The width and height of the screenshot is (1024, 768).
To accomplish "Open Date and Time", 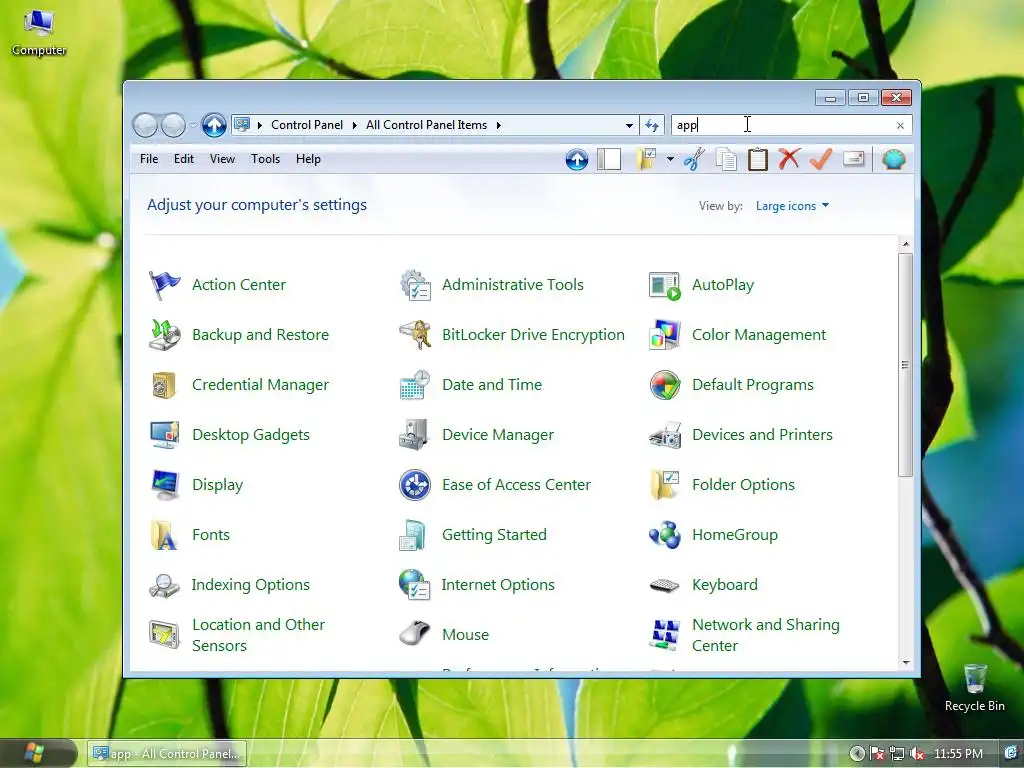I will 470,385.
